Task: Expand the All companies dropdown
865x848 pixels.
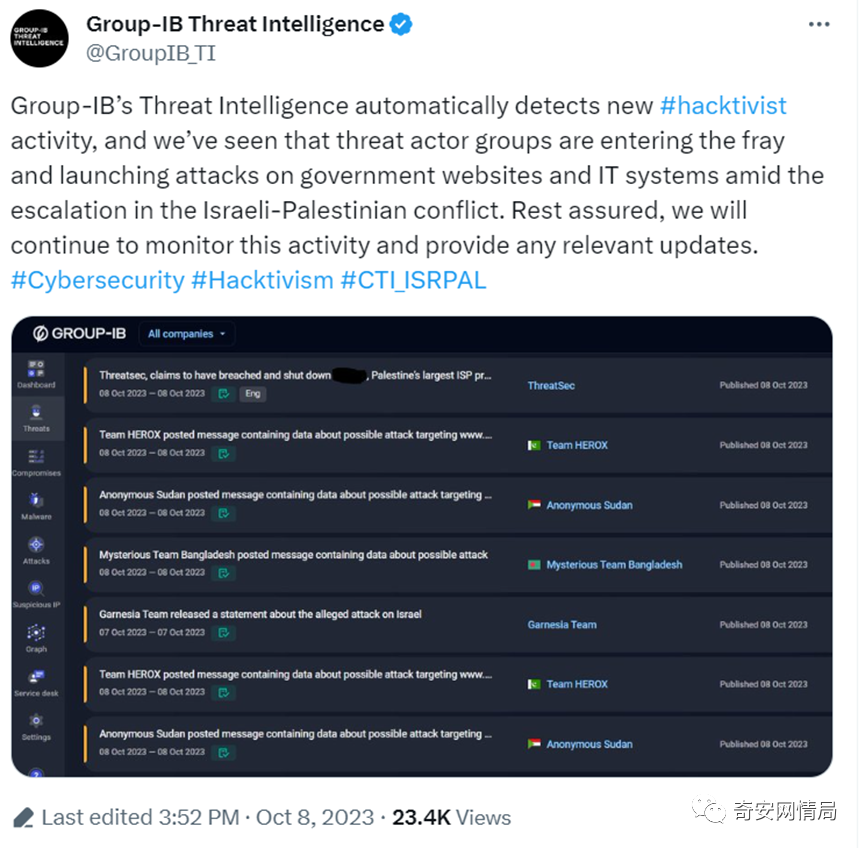Action: click(187, 334)
